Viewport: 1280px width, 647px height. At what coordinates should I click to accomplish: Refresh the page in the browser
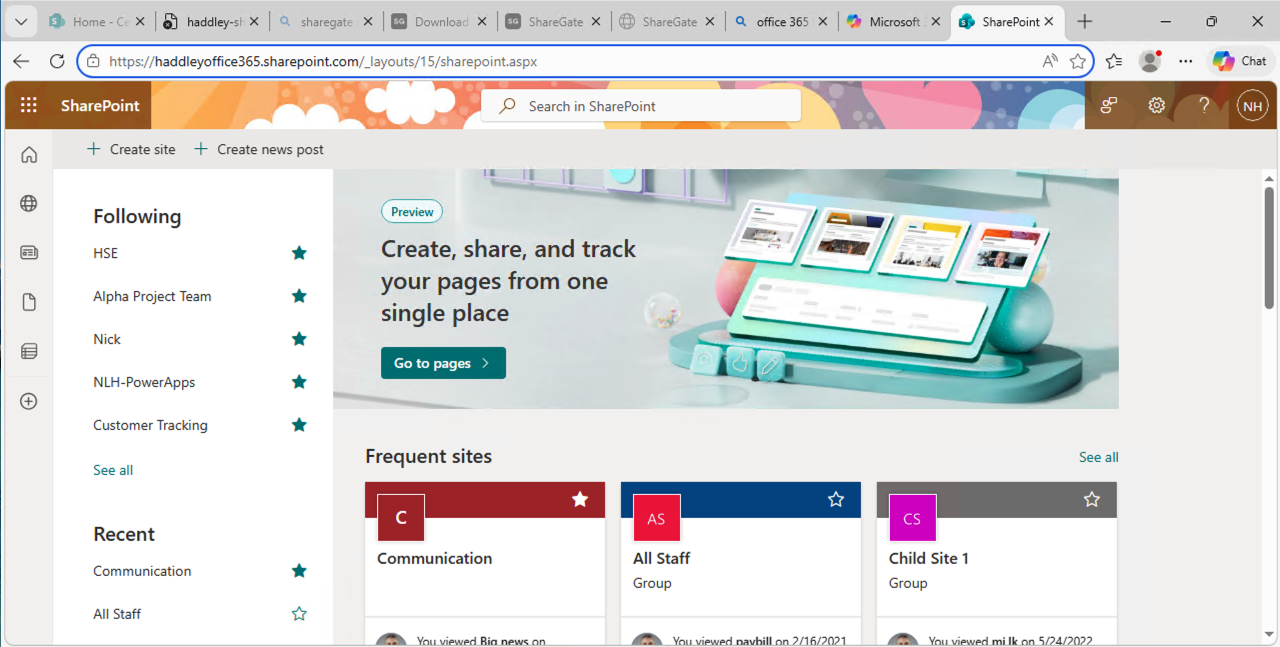click(57, 61)
